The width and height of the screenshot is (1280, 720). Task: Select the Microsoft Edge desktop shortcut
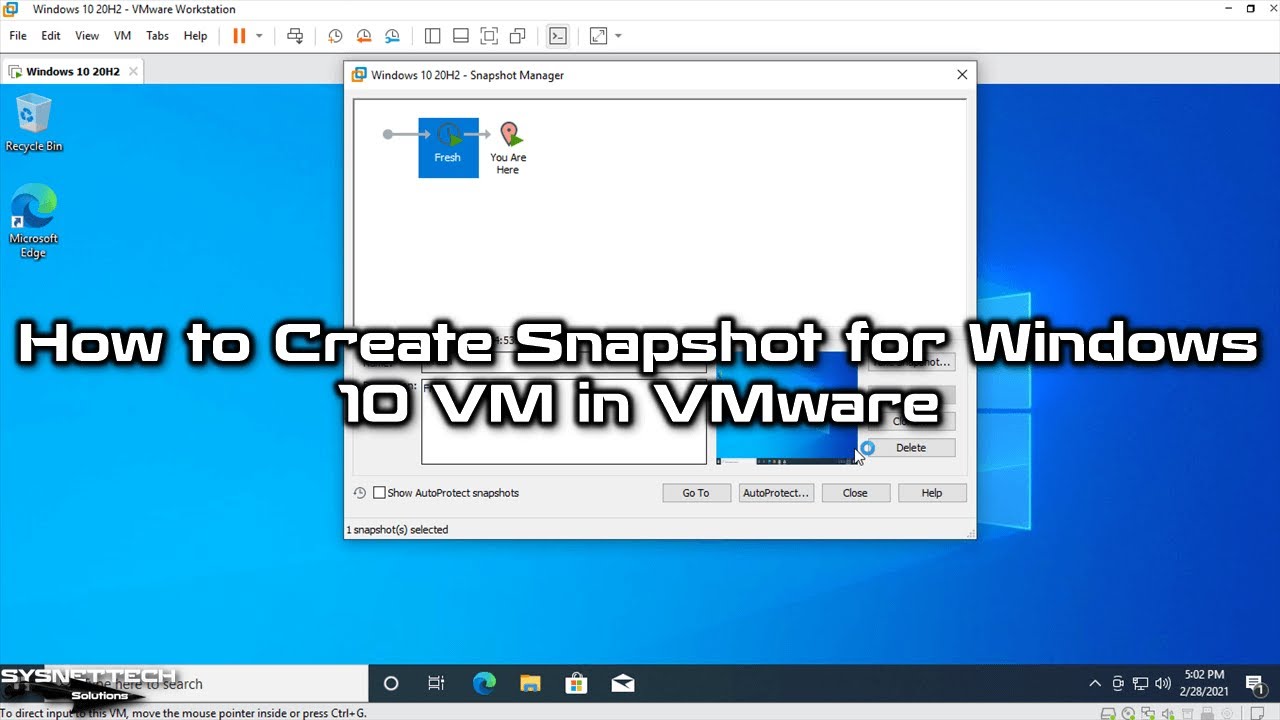click(x=34, y=222)
